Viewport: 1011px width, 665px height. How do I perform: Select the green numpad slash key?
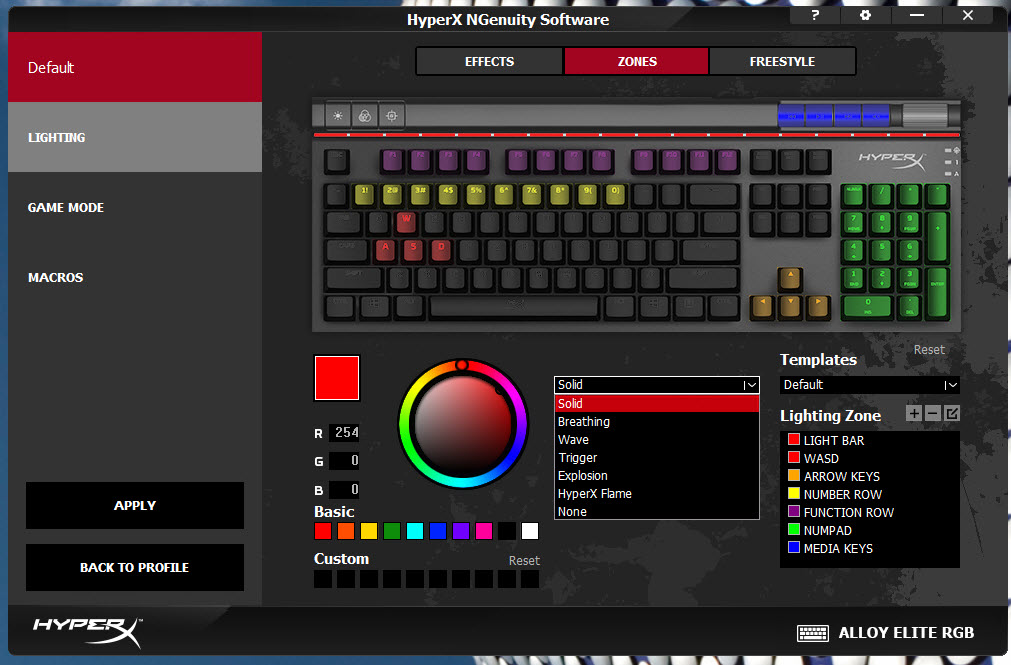coord(881,194)
